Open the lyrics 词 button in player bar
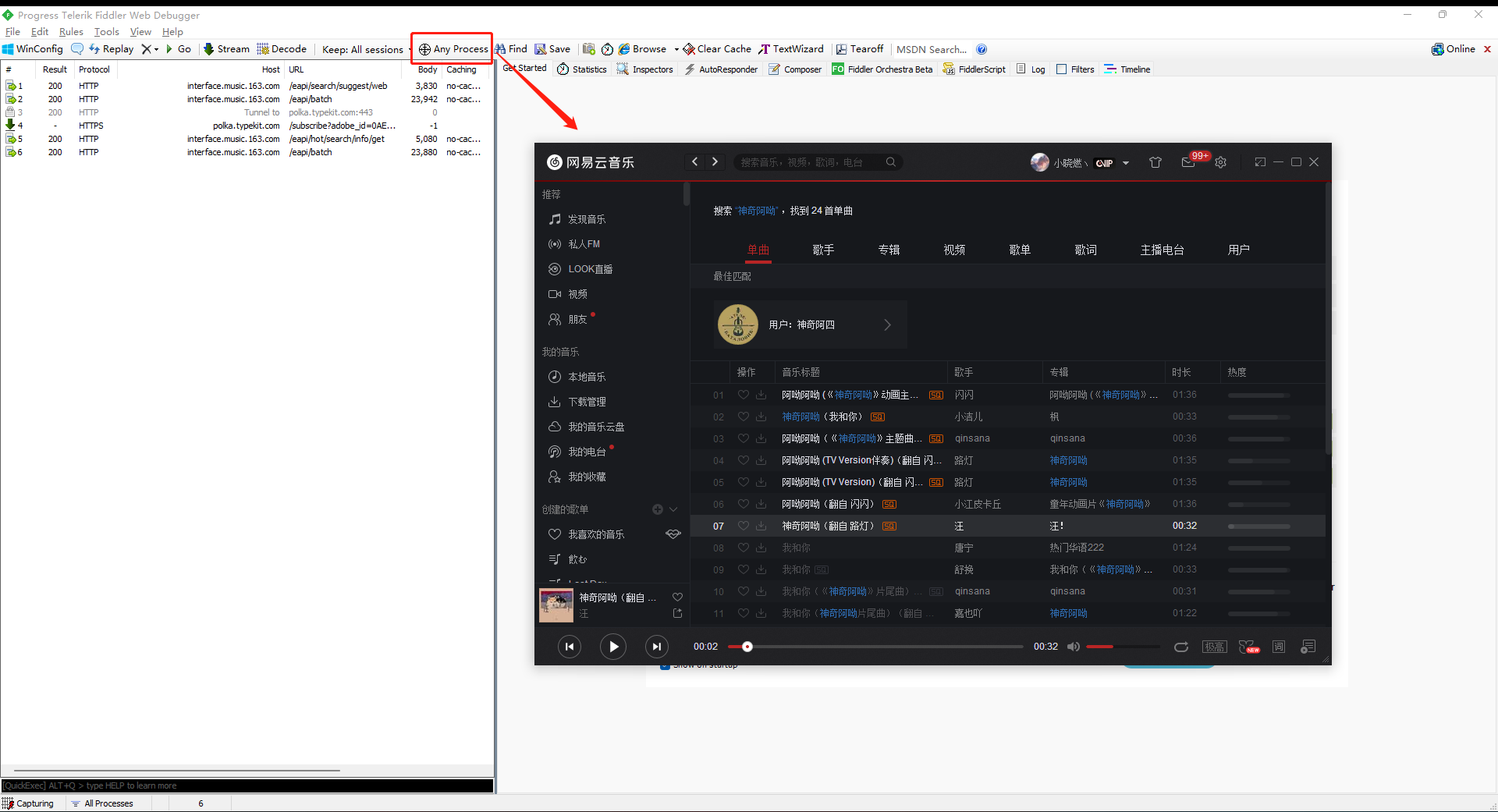 (x=1279, y=647)
